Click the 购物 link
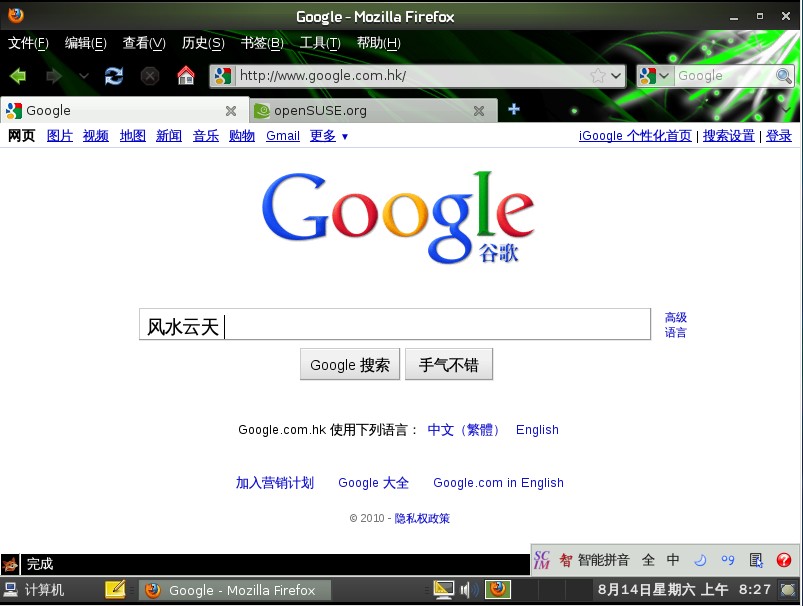 coord(242,136)
